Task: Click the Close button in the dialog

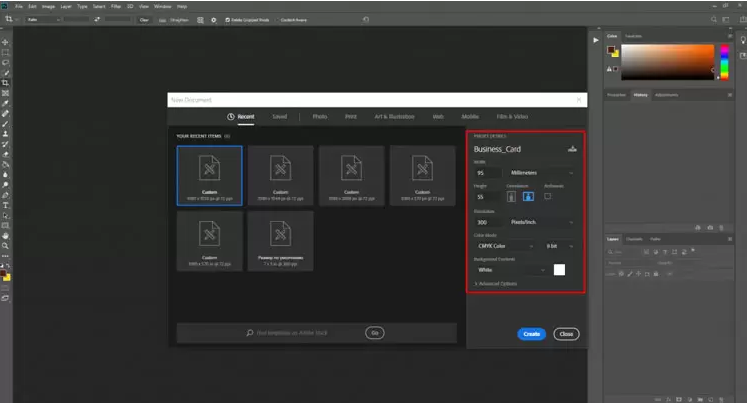Action: coord(566,334)
